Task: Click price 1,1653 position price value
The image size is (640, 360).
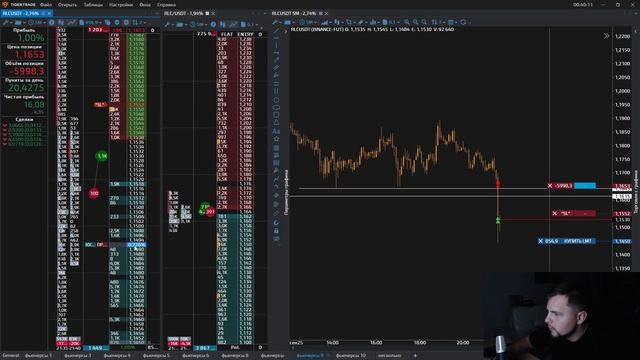Action: 29,54
